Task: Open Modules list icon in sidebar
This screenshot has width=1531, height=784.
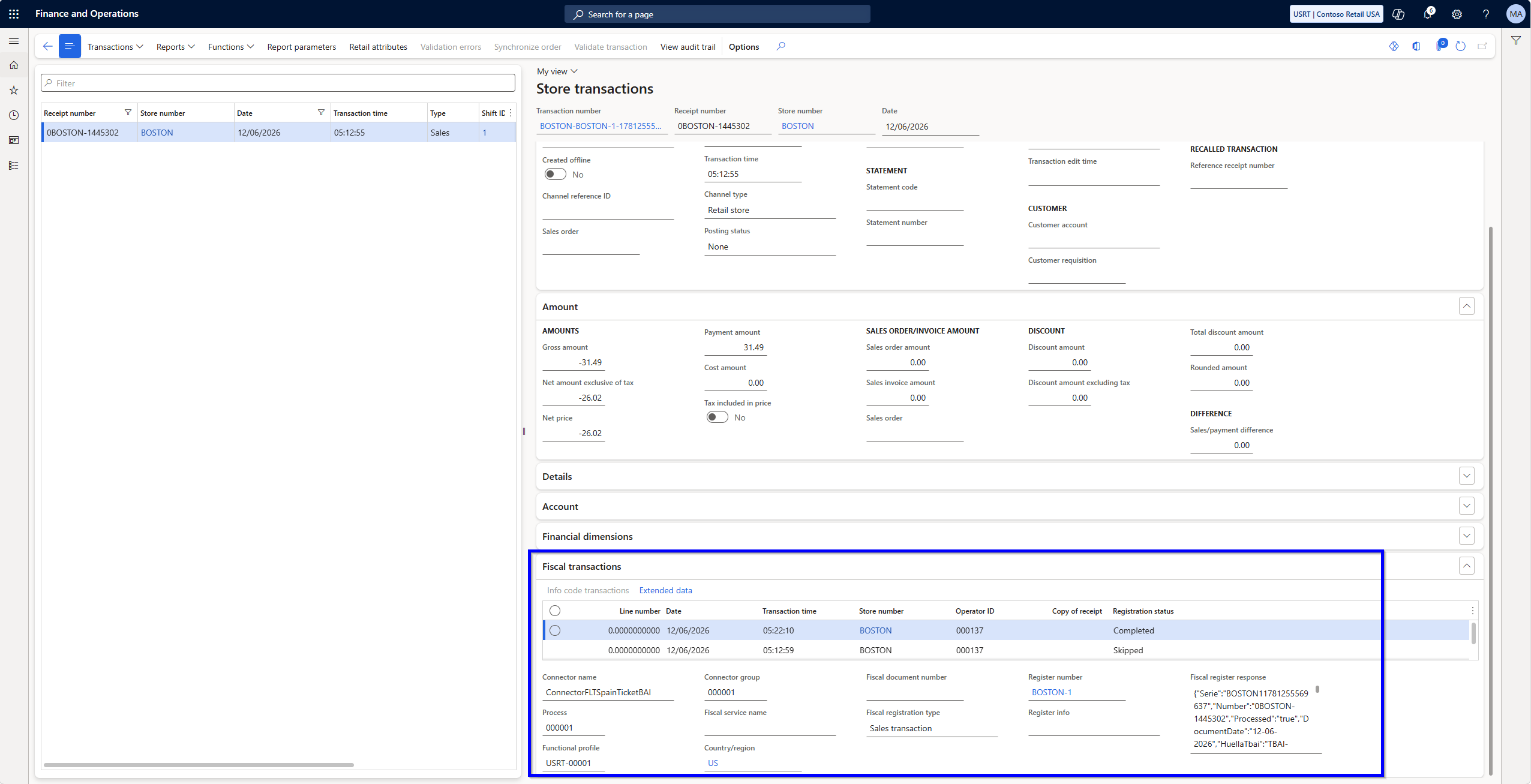Action: tap(14, 166)
